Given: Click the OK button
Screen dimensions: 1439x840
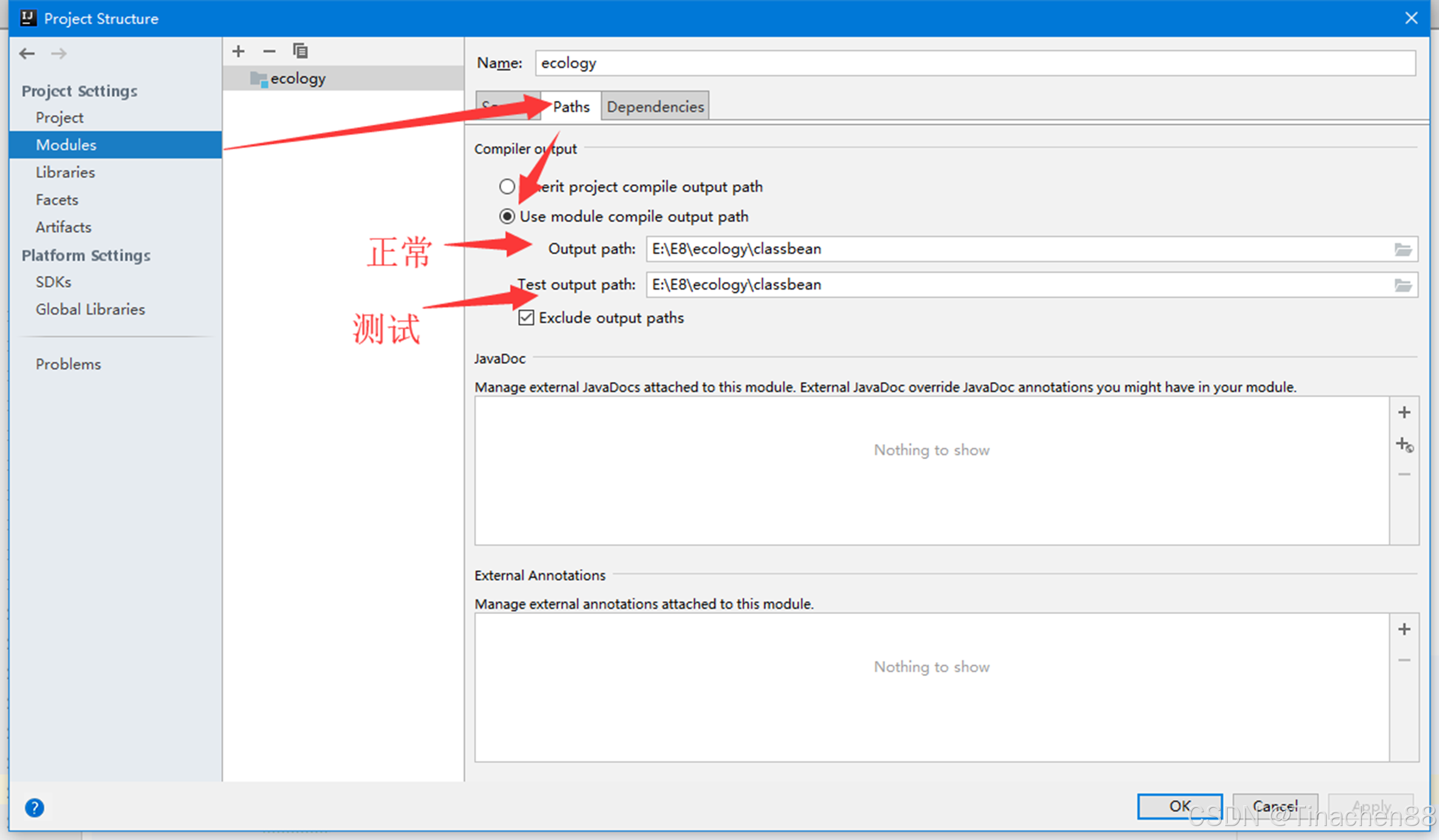Looking at the screenshot, I should point(1179,806).
